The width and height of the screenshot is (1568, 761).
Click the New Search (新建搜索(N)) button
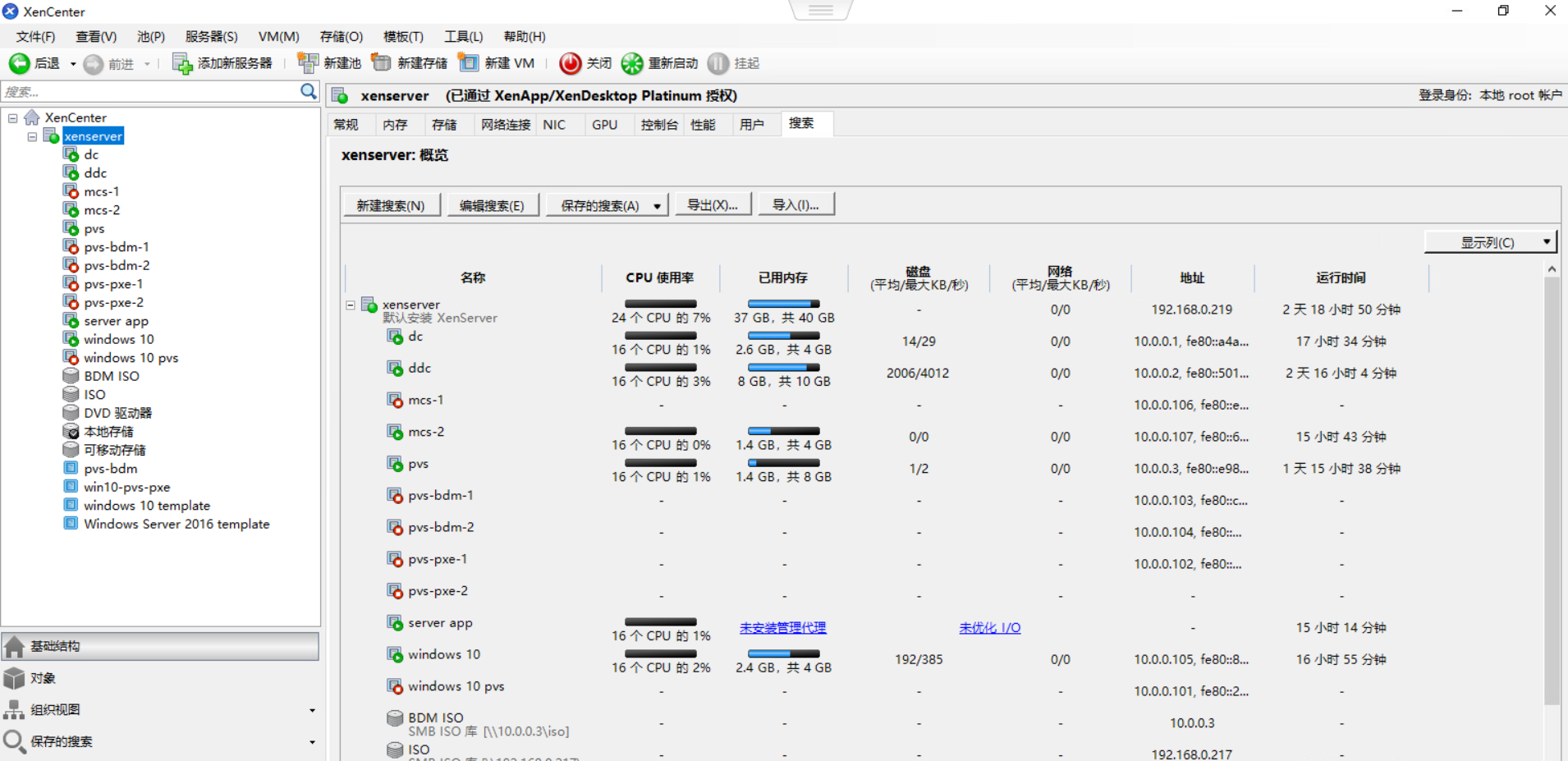pos(392,205)
